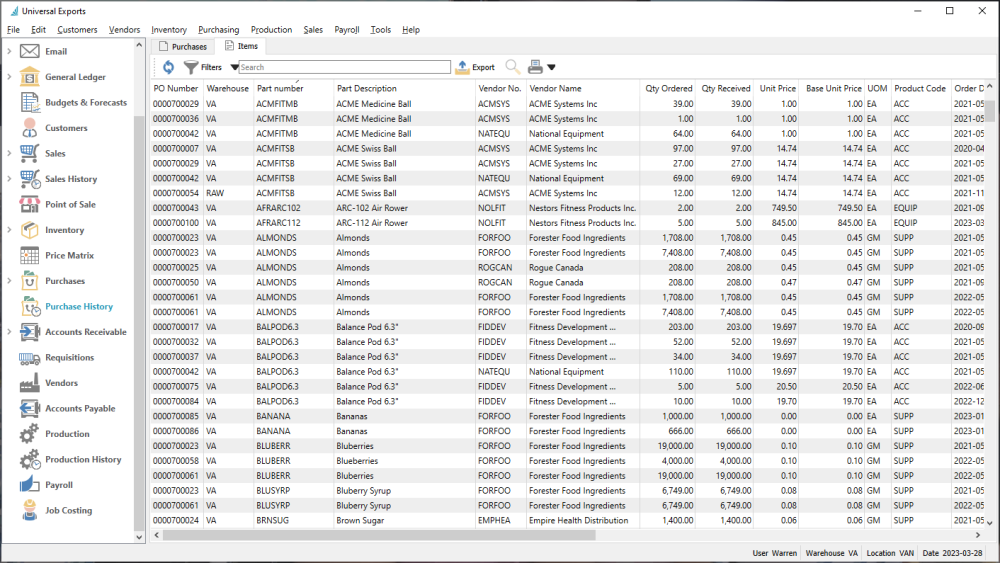Screen dimensions: 1000x563
Task: Open the Sales cart icon
Action: pyautogui.click(x=29, y=153)
